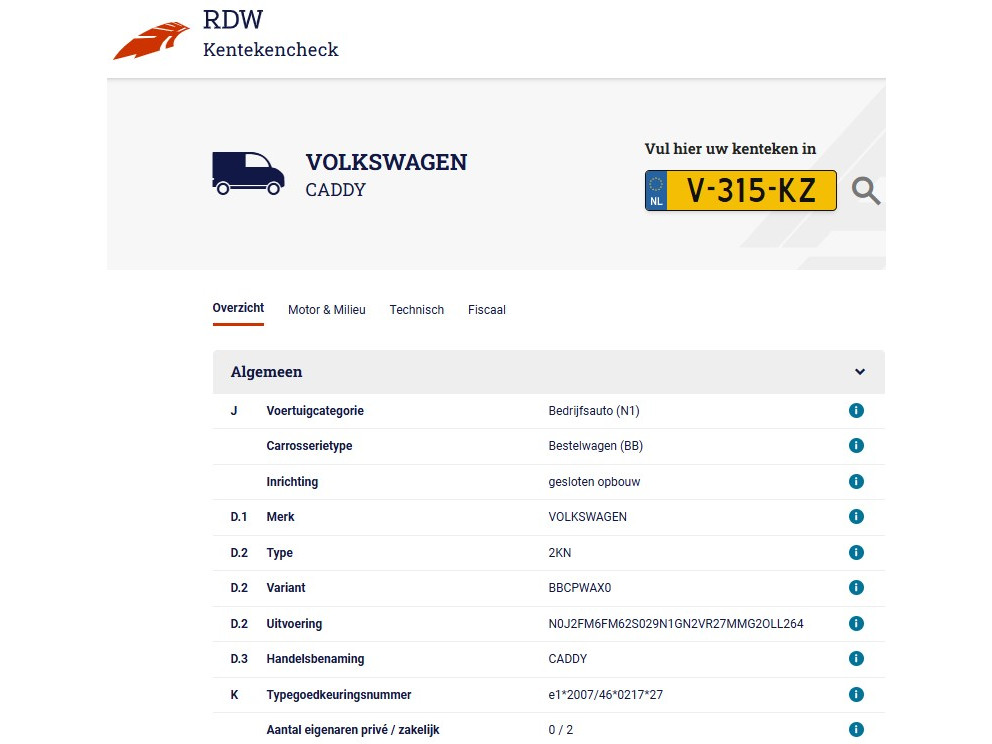992x744 pixels.
Task: Open info for Uitvoering row
Action: (856, 623)
